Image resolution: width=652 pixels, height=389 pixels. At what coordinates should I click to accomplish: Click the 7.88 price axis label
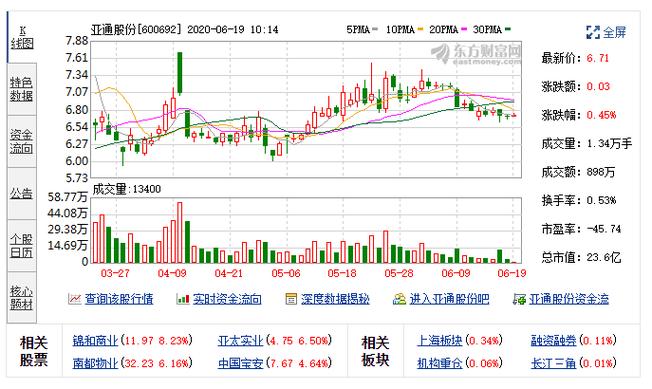pos(77,41)
